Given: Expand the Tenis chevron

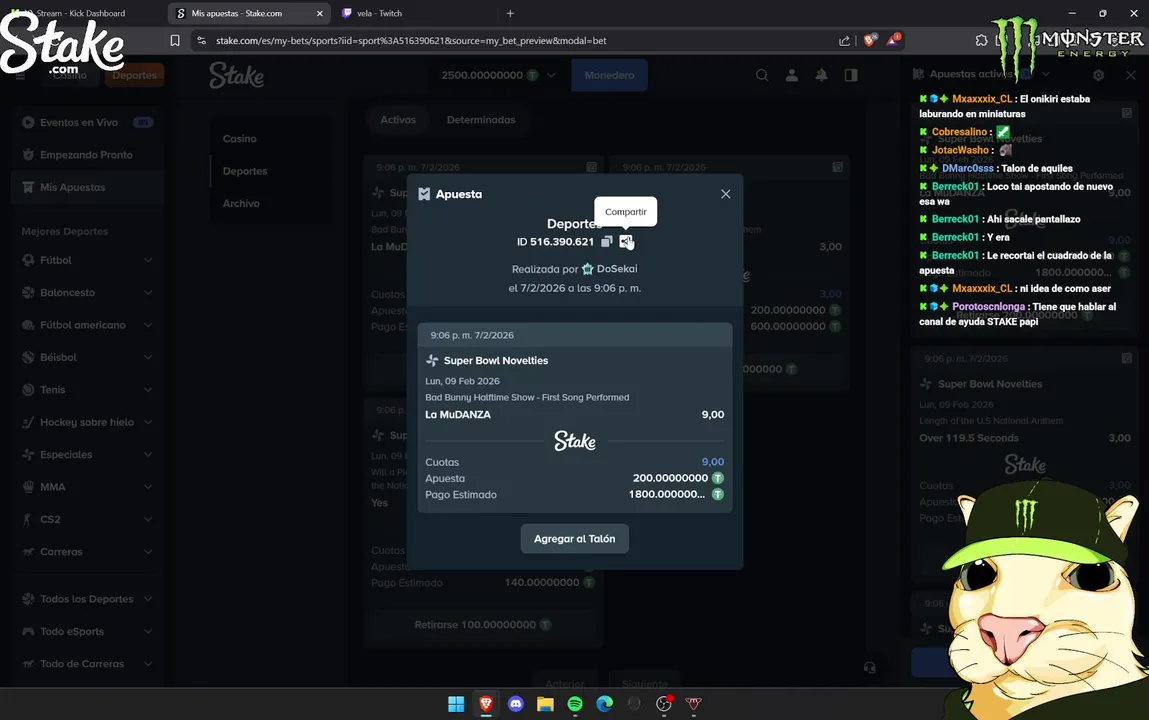Looking at the screenshot, I should coord(148,390).
